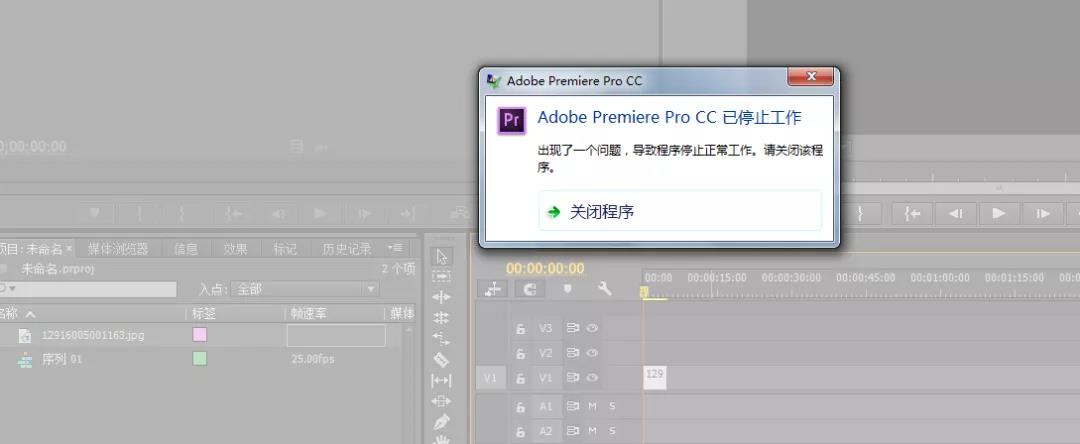
Task: Add marker in the timeline header
Action: (568, 289)
